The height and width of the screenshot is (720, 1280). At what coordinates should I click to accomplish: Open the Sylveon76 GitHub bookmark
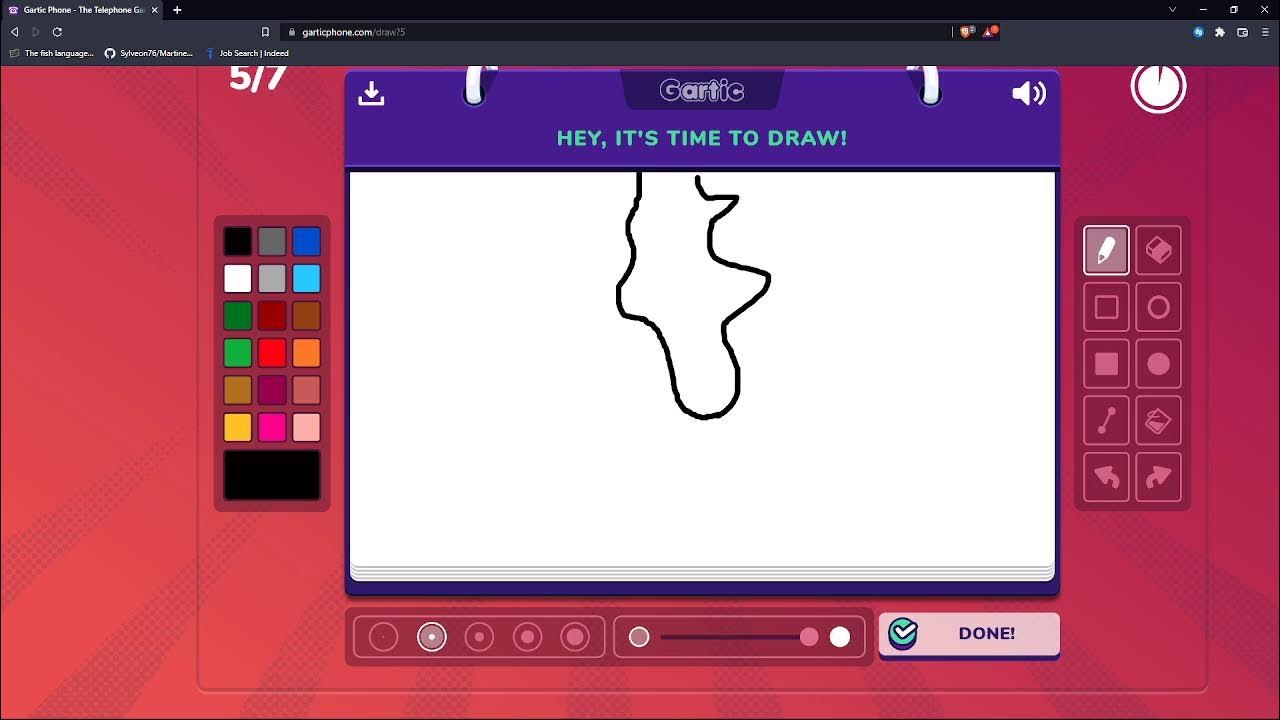click(149, 53)
